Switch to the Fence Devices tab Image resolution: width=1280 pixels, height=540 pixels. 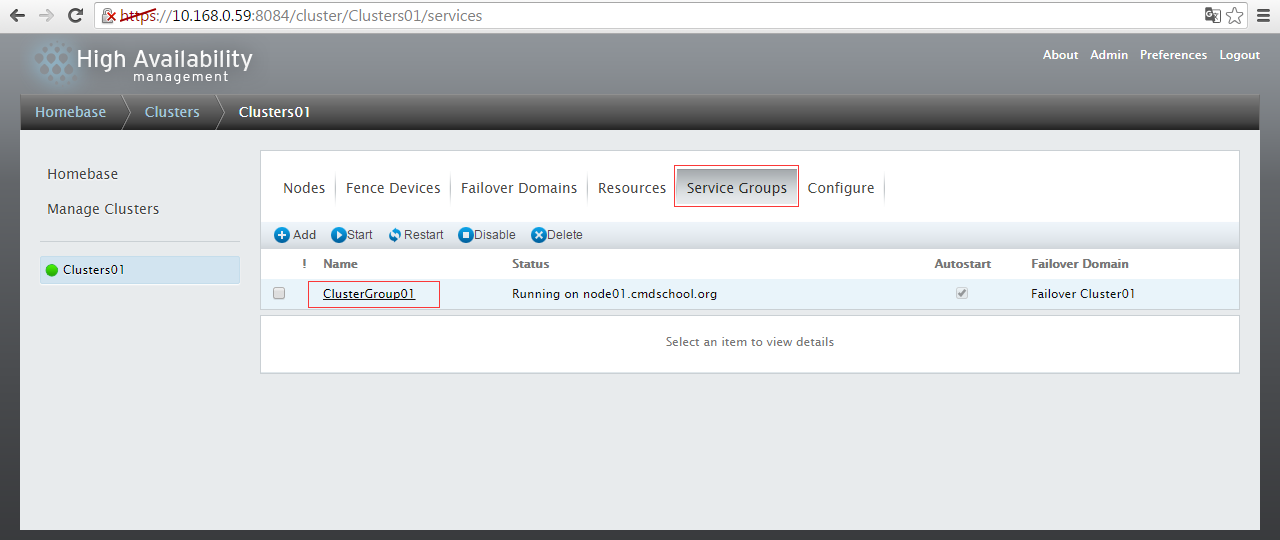point(393,188)
